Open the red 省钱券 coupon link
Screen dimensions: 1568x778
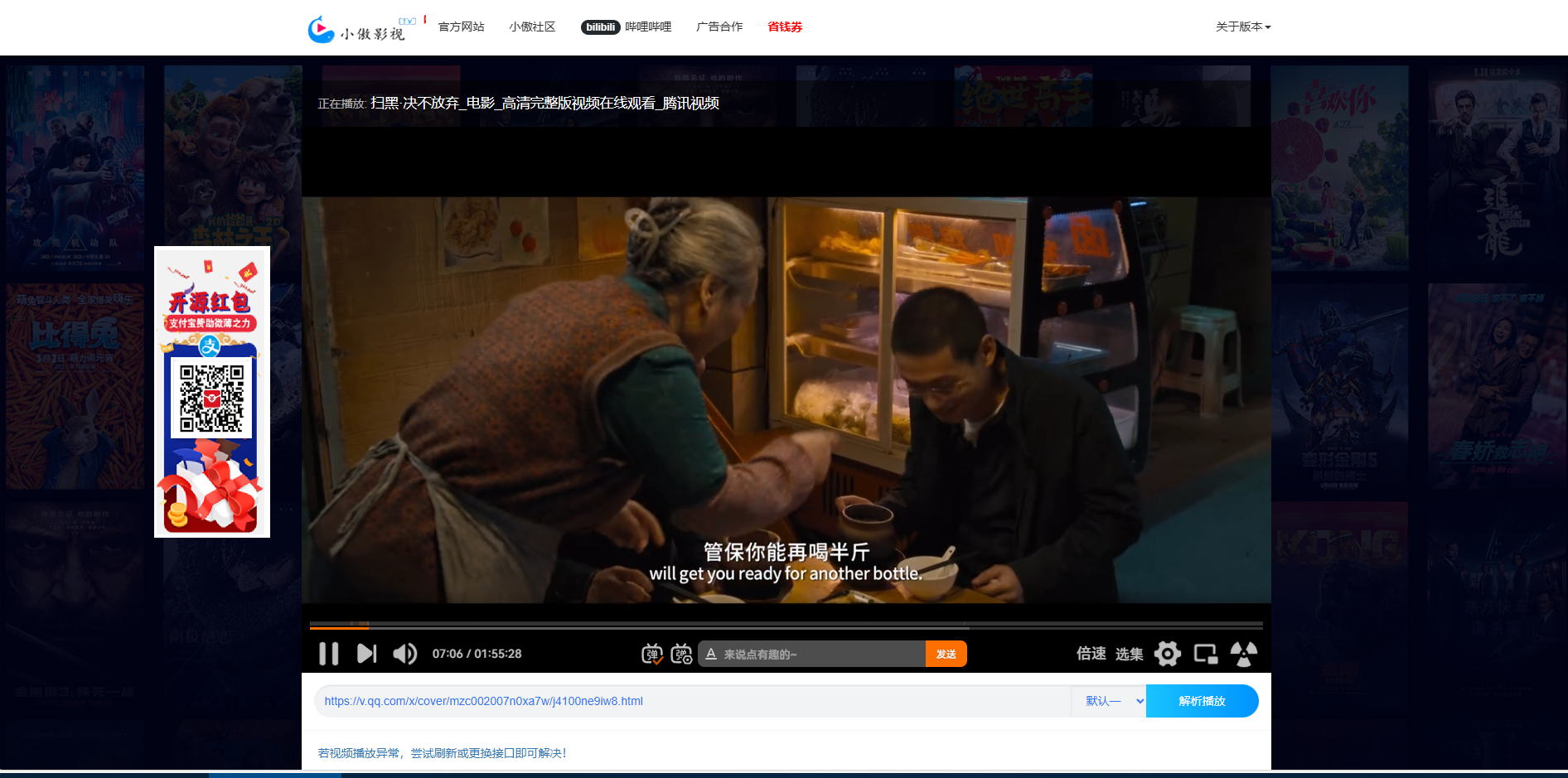click(785, 27)
